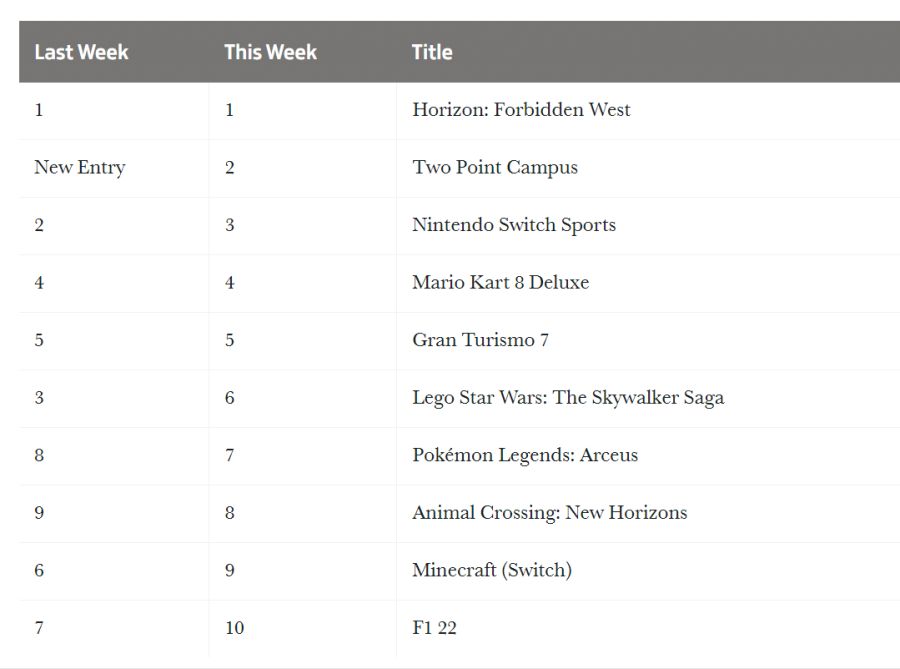Click Pokémon Legends' Last Week rank 8 cell
Image resolution: width=900 pixels, height=669 pixels.
(x=39, y=455)
